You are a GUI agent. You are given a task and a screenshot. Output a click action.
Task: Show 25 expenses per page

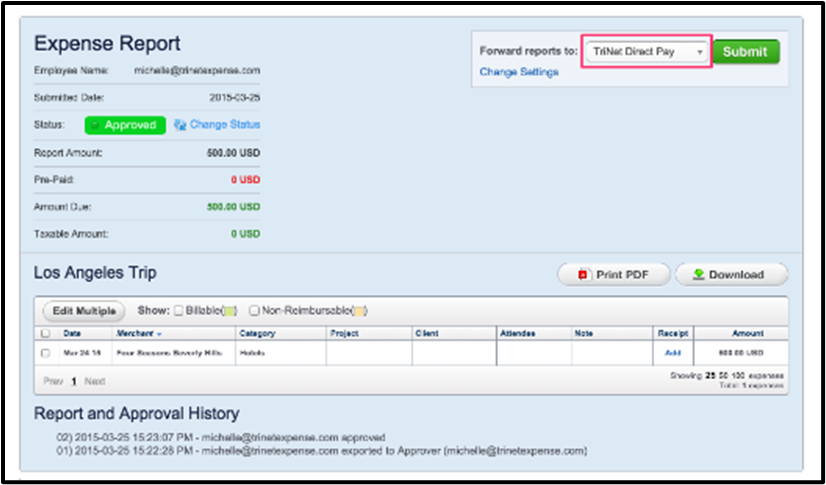(710, 376)
